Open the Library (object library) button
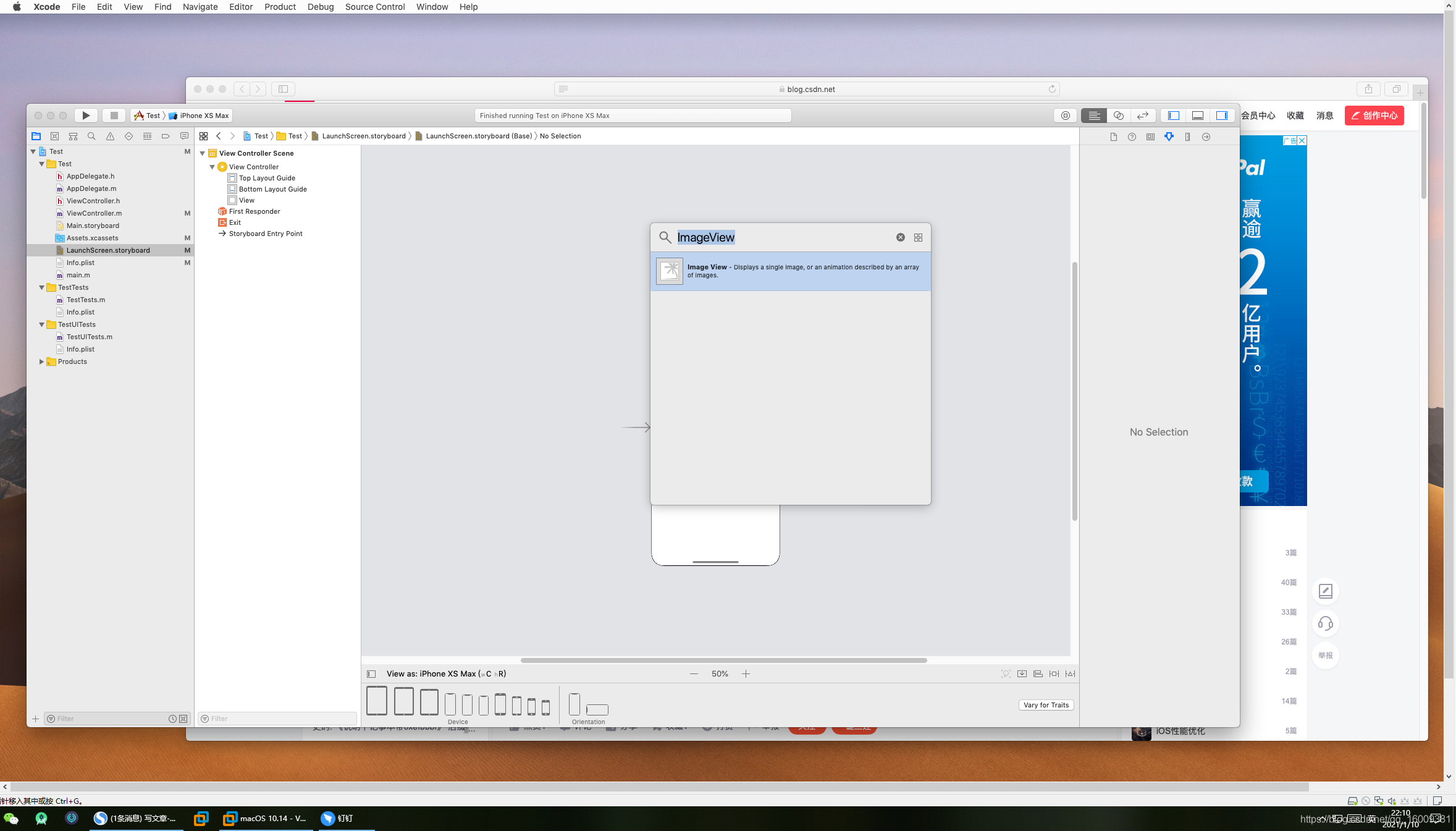This screenshot has height=831, width=1456. coord(1065,116)
